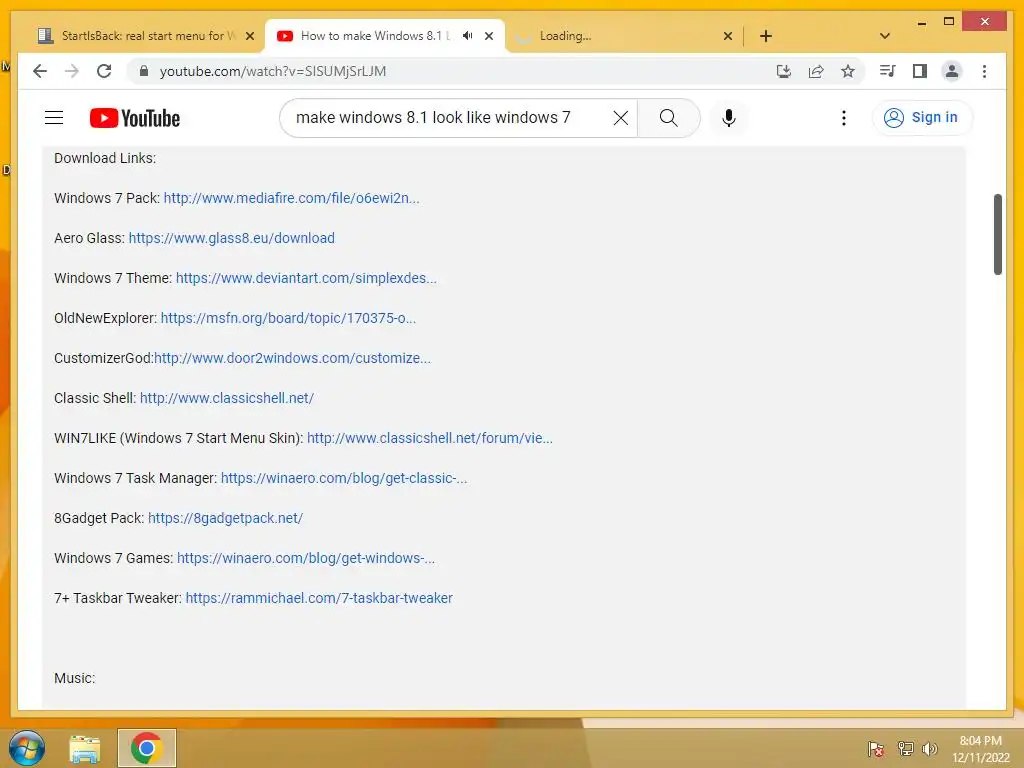Open the 7+ Taskbar Tweaker rammichael link

(319, 598)
